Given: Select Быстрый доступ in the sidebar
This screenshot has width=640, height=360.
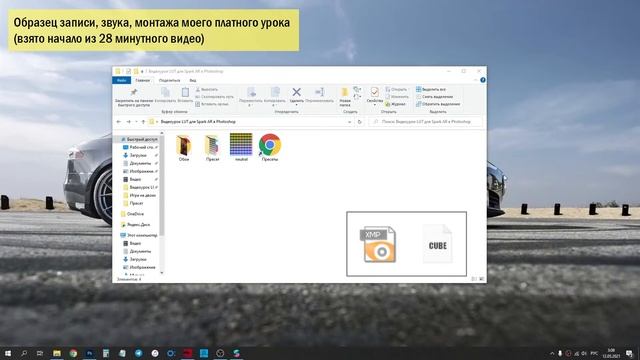Looking at the screenshot, I should click(x=139, y=139).
